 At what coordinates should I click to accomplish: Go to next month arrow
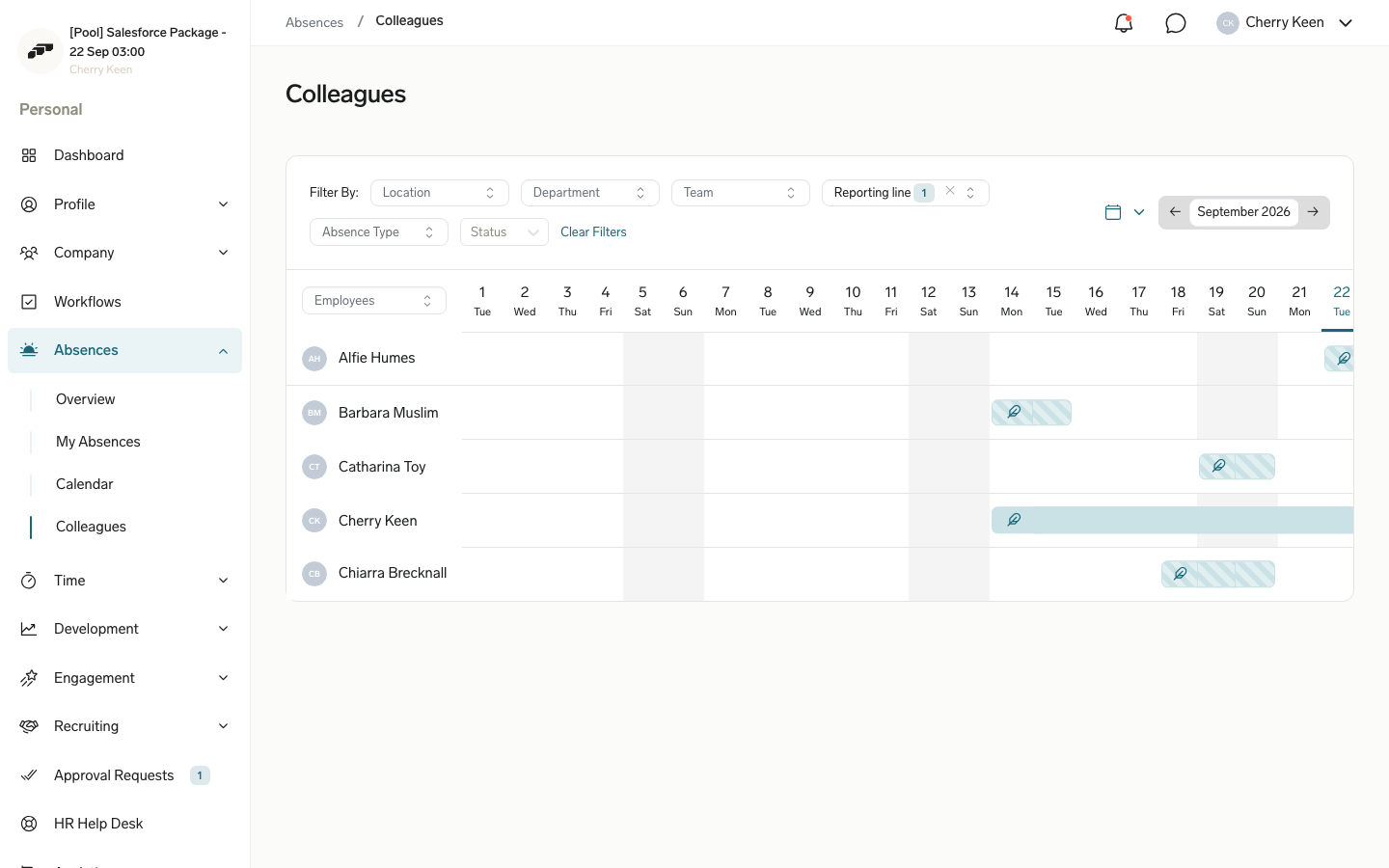1313,212
